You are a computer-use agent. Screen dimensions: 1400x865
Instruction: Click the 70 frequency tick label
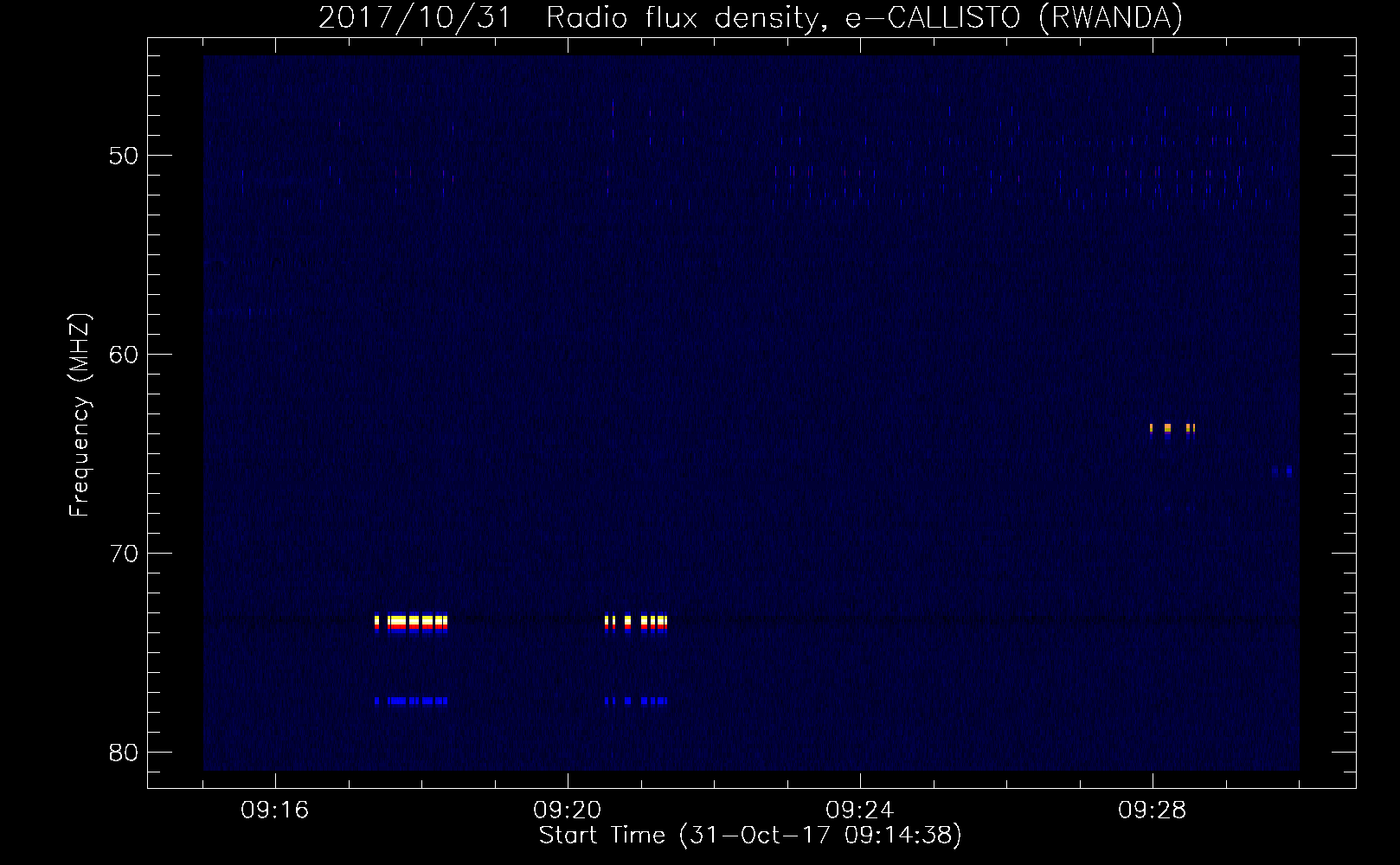pos(124,554)
